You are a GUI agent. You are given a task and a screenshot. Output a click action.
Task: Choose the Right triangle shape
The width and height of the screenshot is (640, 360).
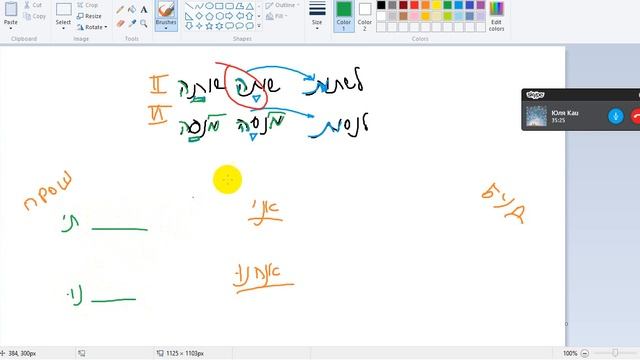coord(189,16)
